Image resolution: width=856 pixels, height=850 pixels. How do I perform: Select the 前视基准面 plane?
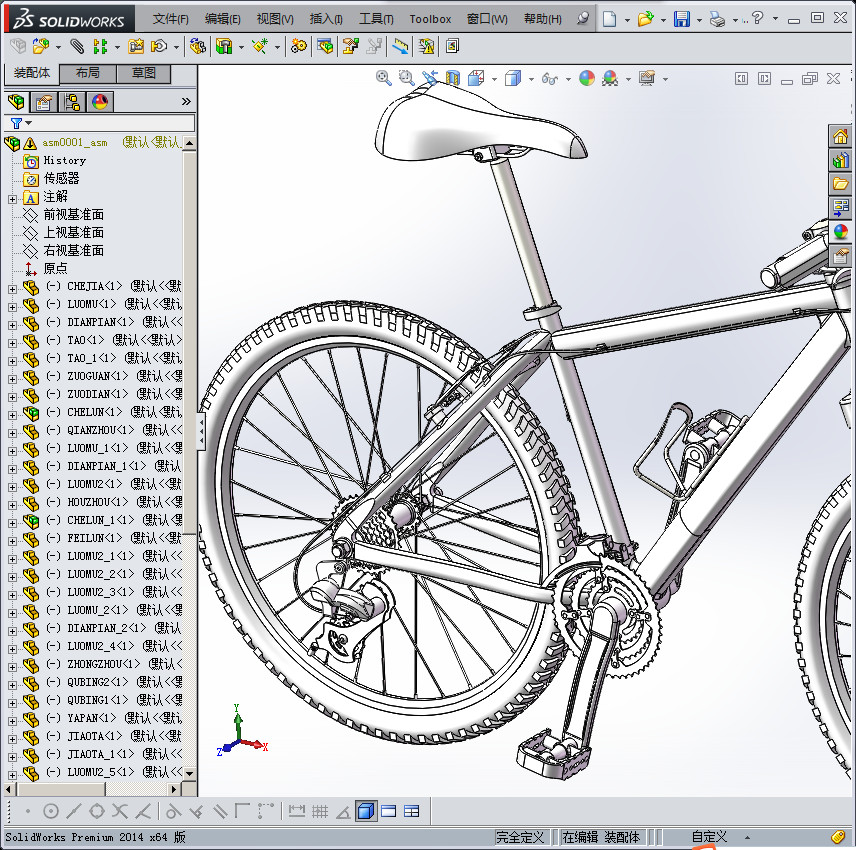(74, 215)
